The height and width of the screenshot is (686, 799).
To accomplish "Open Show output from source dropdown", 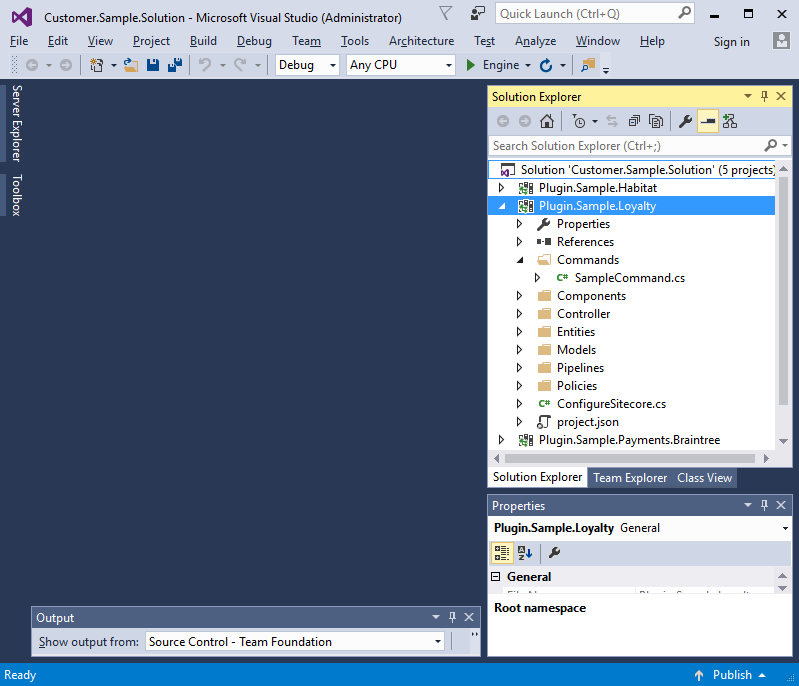I will click(x=438, y=641).
